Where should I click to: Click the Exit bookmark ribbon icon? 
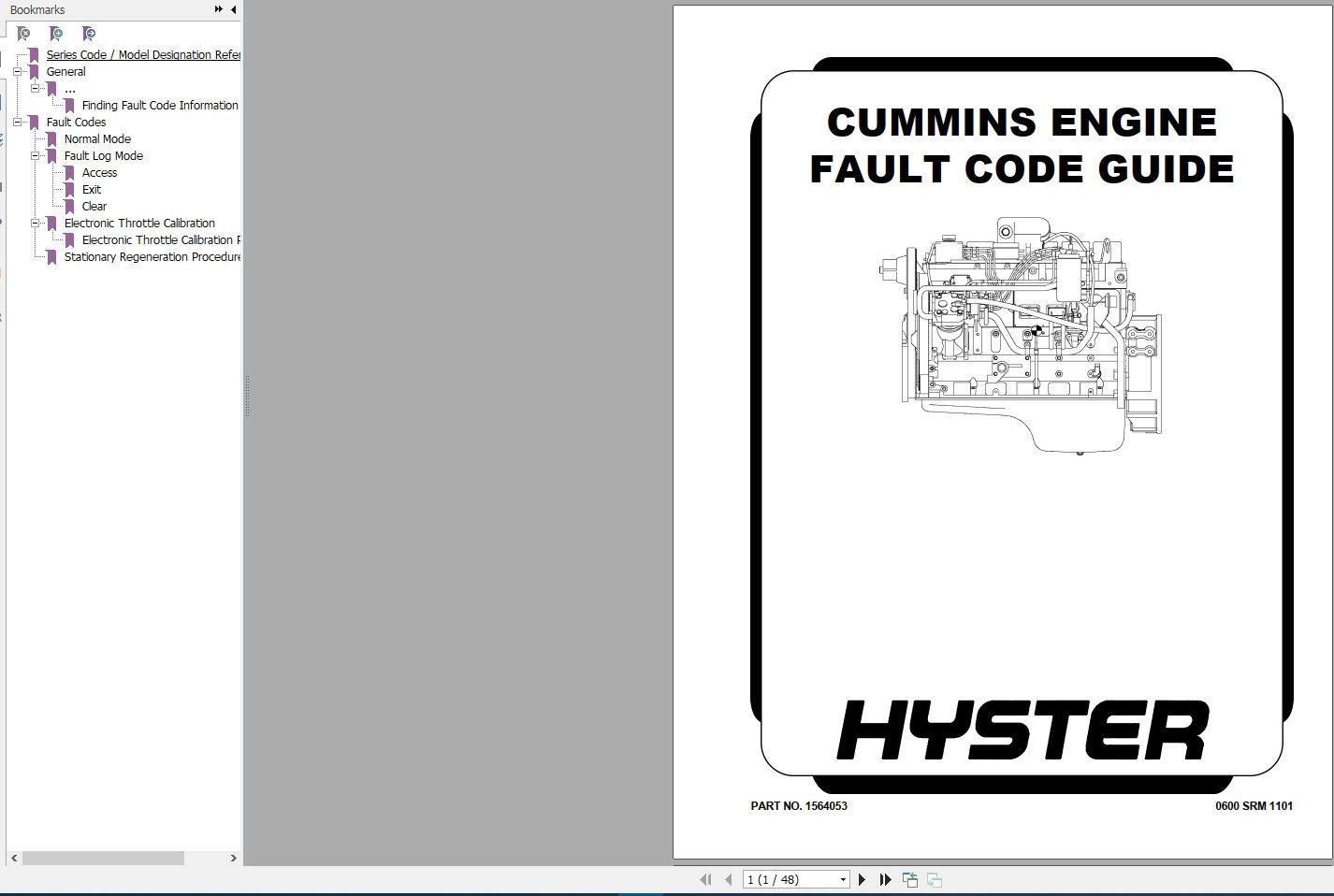(x=69, y=189)
